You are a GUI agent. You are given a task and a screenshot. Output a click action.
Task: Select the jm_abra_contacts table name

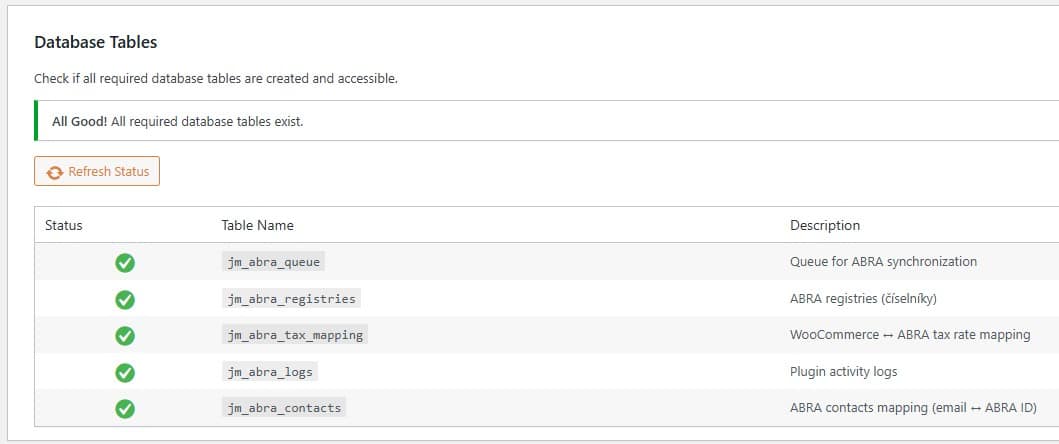(284, 408)
